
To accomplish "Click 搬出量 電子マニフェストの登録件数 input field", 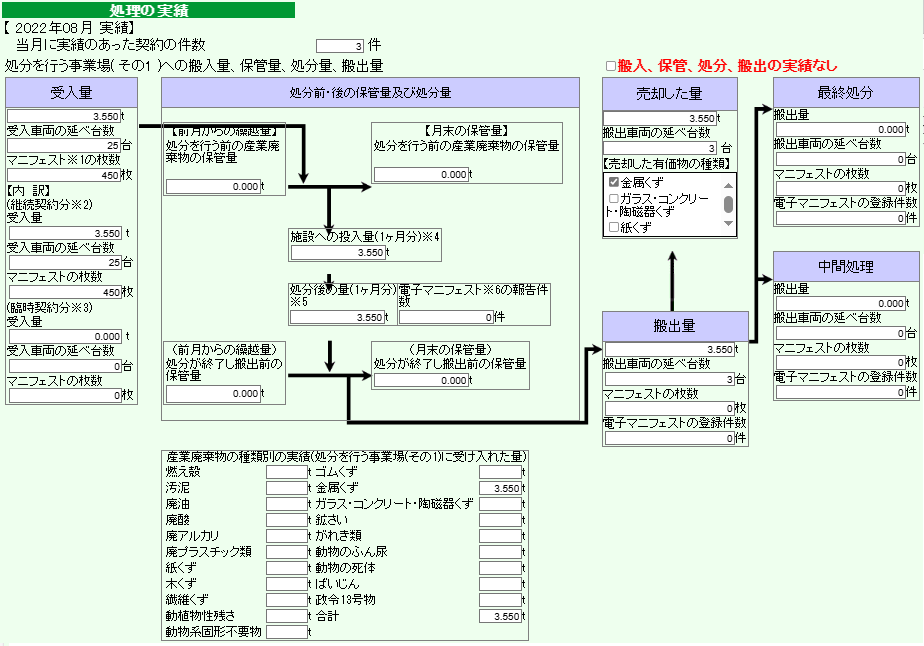I will (x=670, y=438).
